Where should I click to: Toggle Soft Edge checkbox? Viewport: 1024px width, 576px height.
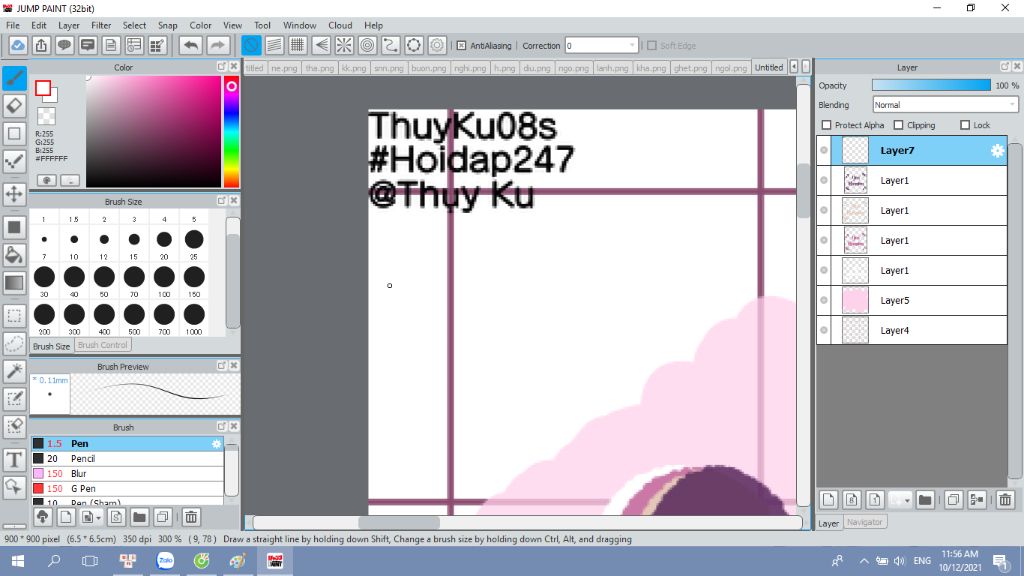(x=651, y=46)
